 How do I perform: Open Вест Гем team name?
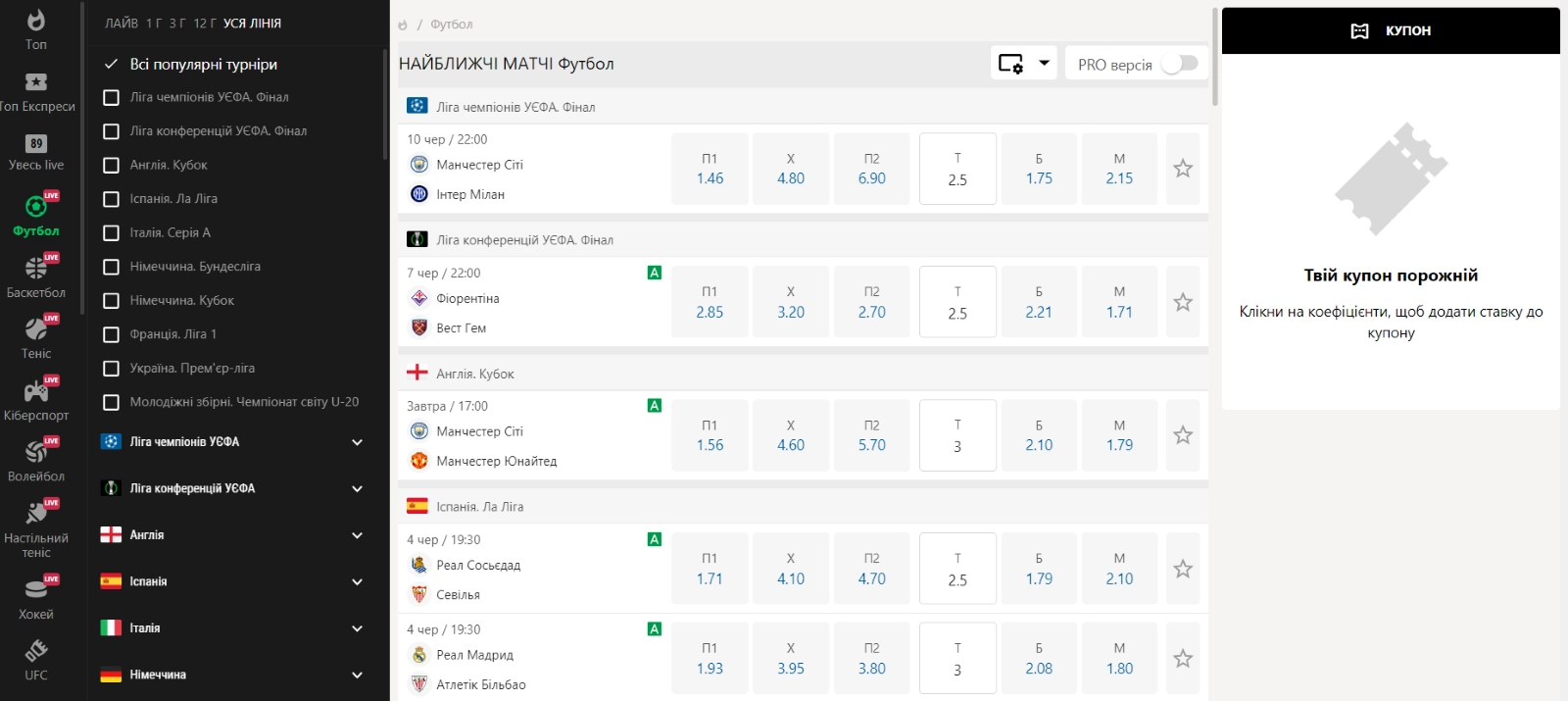point(461,327)
